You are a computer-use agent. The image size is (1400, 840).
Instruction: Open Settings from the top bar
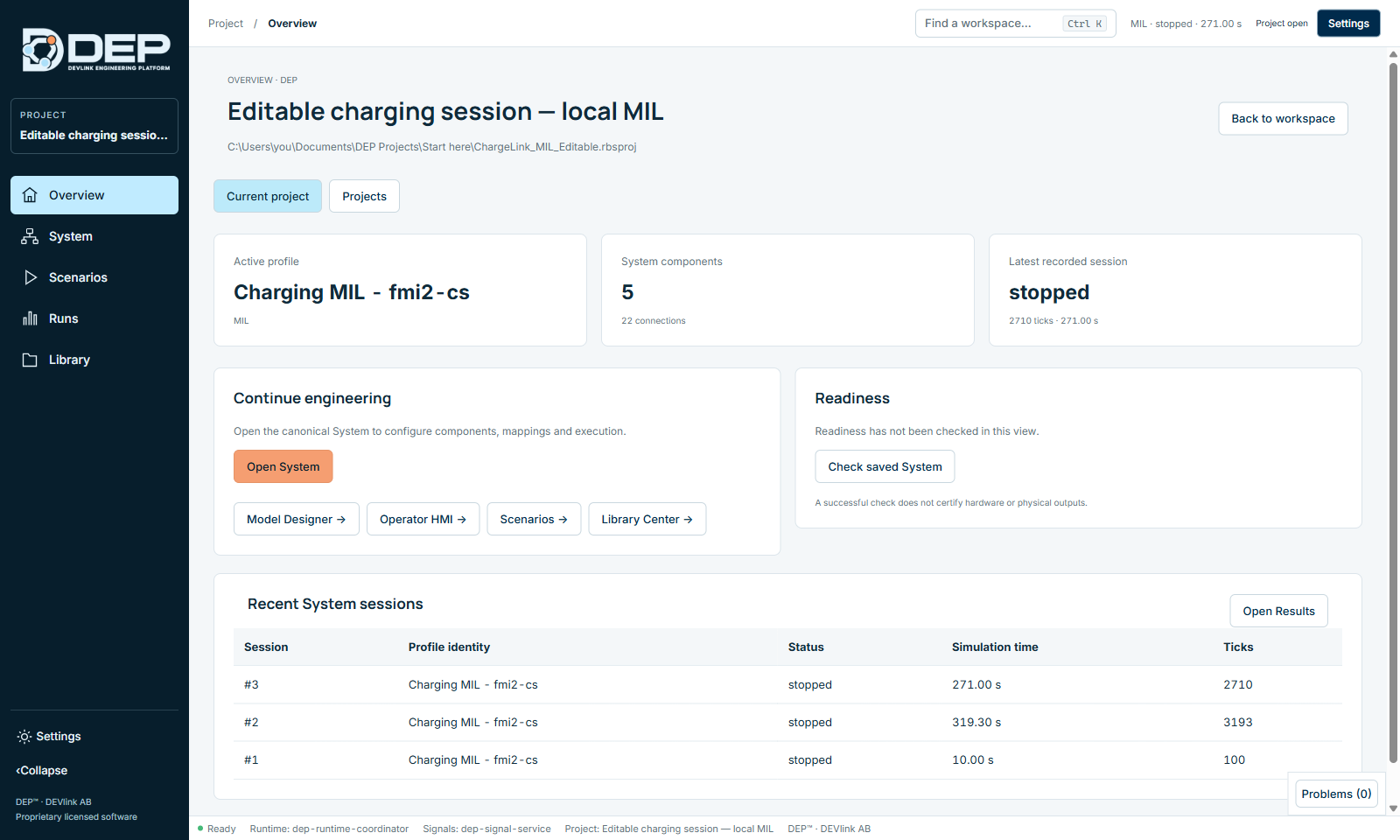(1348, 24)
